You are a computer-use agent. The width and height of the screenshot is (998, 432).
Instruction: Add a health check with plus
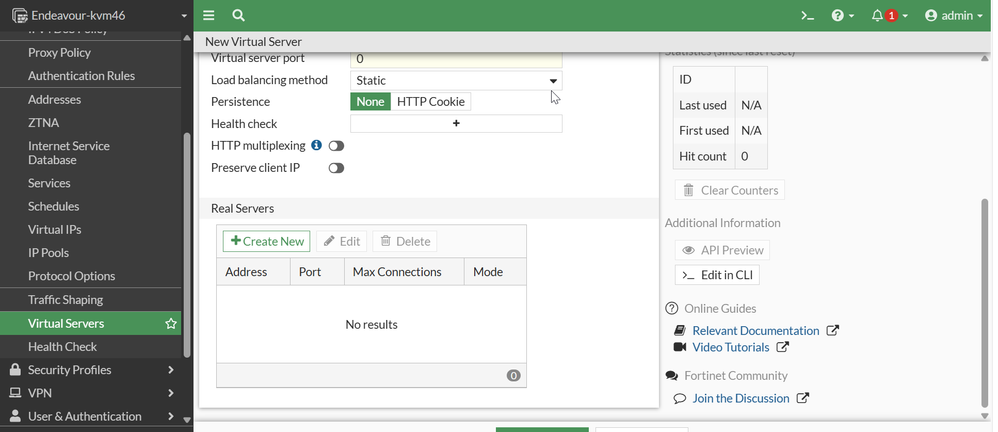pyautogui.click(x=456, y=124)
